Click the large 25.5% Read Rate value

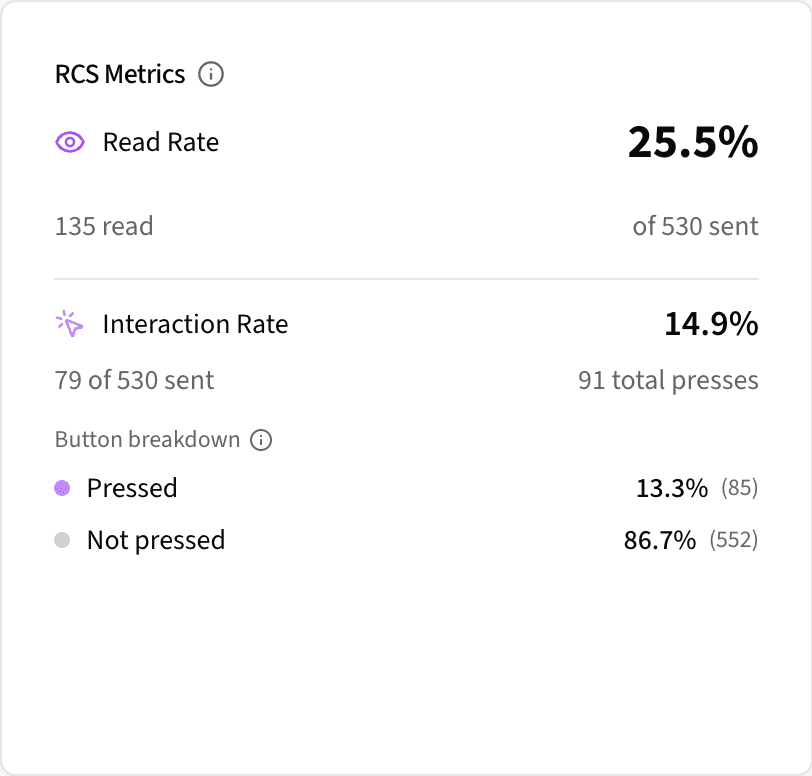click(693, 143)
